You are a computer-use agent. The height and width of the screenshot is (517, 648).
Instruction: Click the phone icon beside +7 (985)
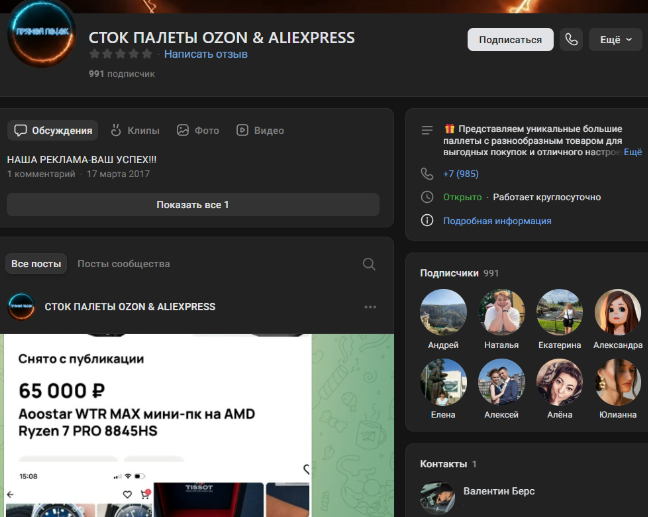point(427,174)
